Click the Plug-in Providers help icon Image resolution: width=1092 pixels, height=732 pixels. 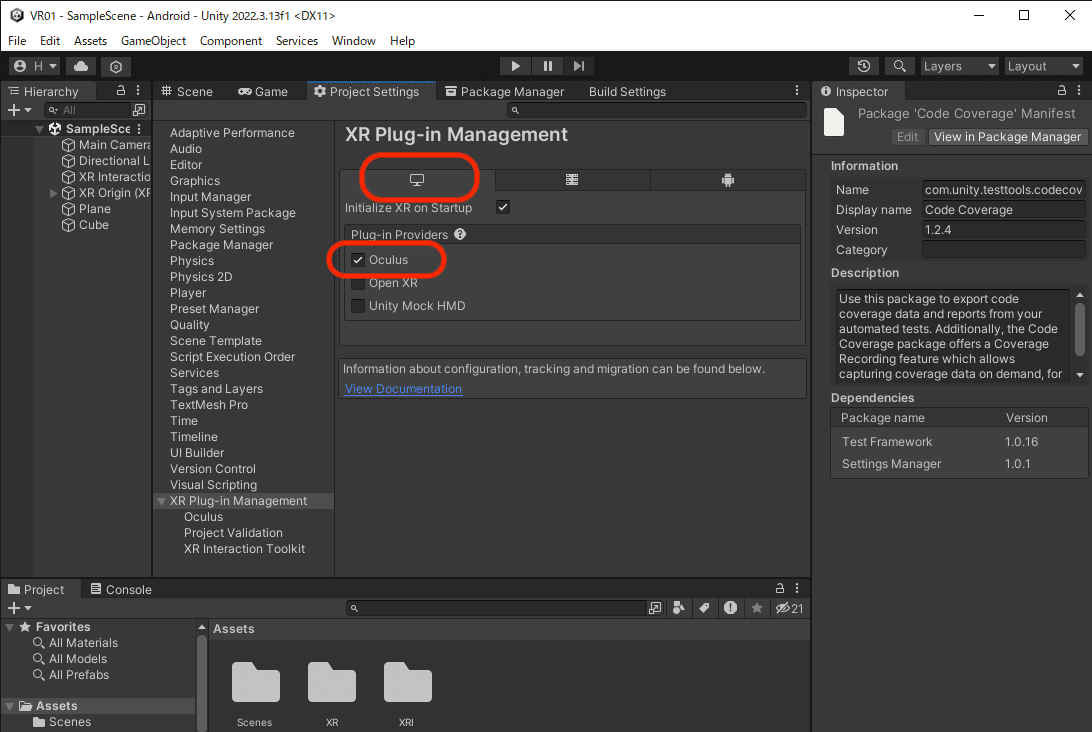tap(460, 235)
